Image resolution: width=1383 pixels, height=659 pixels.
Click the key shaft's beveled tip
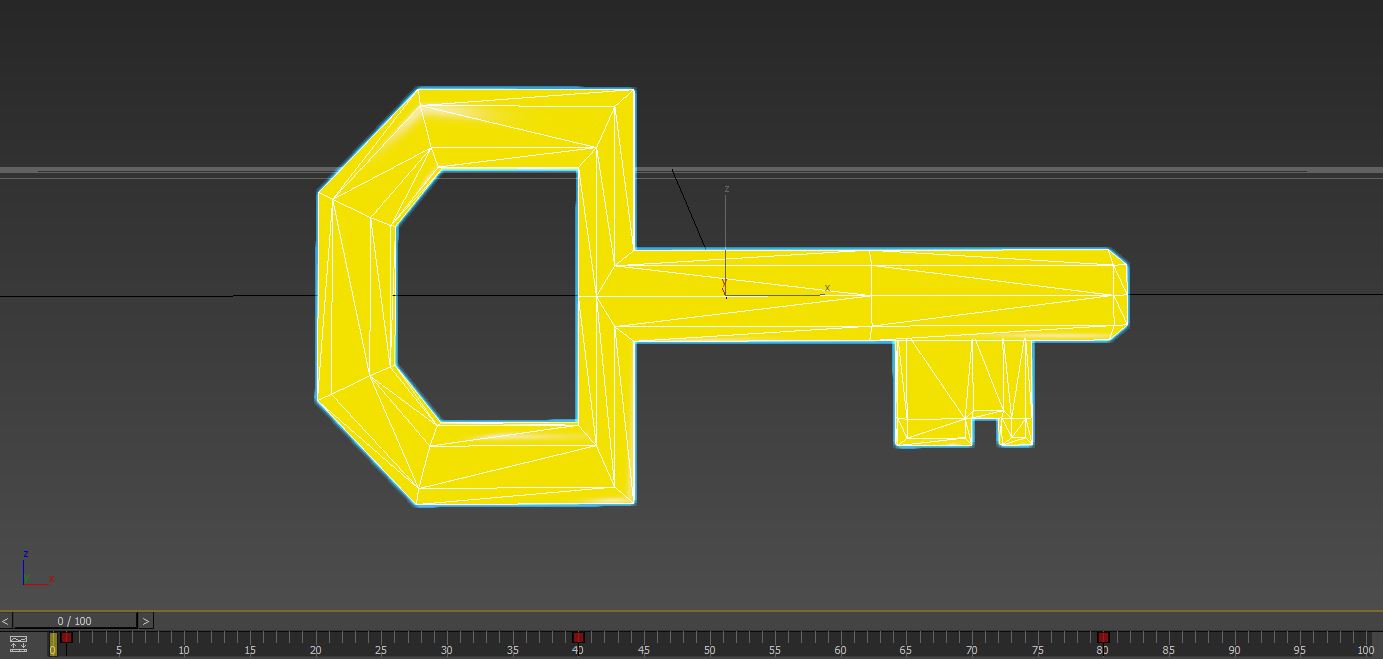pyautogui.click(x=1119, y=295)
